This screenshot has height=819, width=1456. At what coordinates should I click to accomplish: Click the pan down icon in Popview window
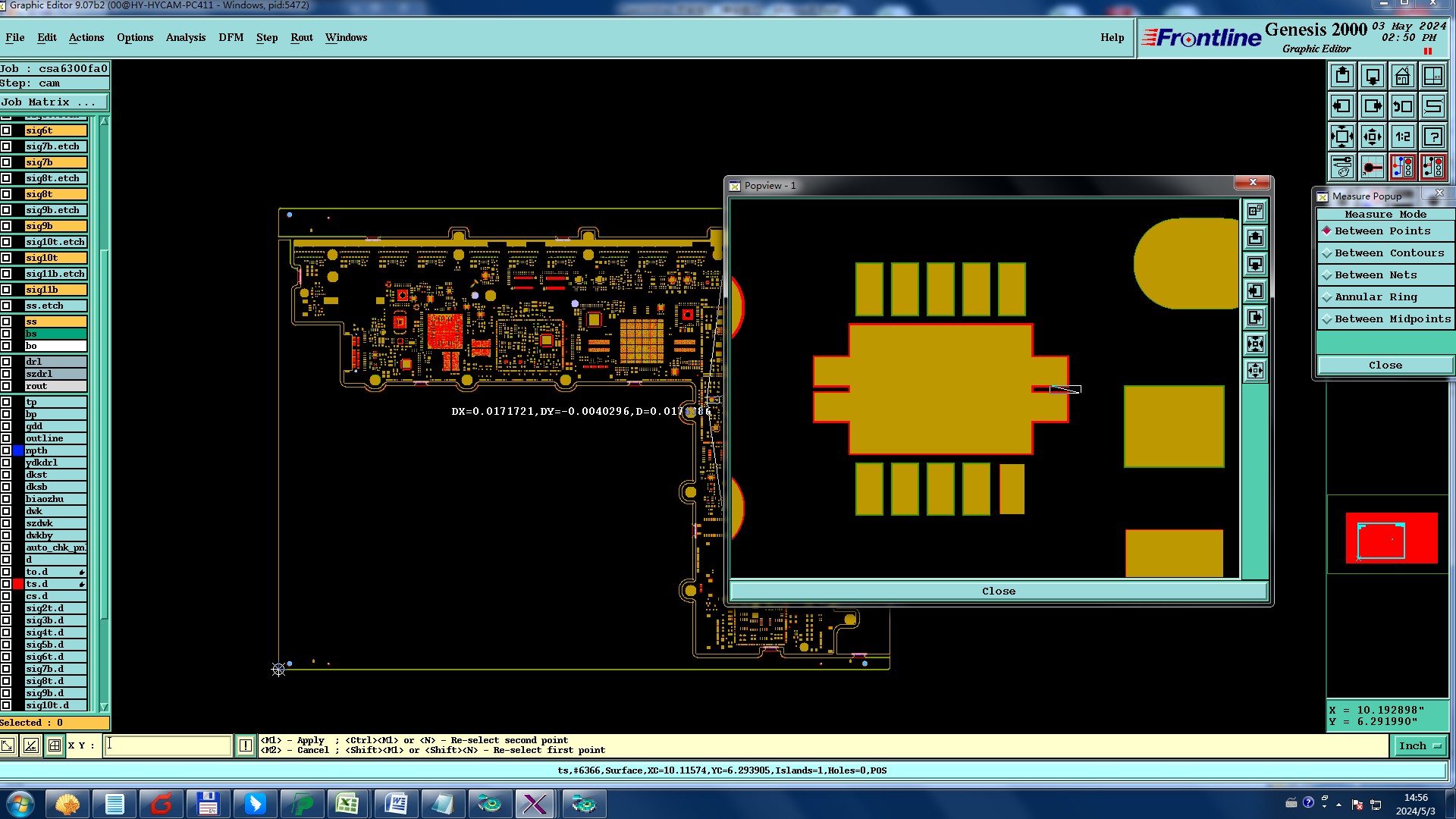[x=1255, y=265]
